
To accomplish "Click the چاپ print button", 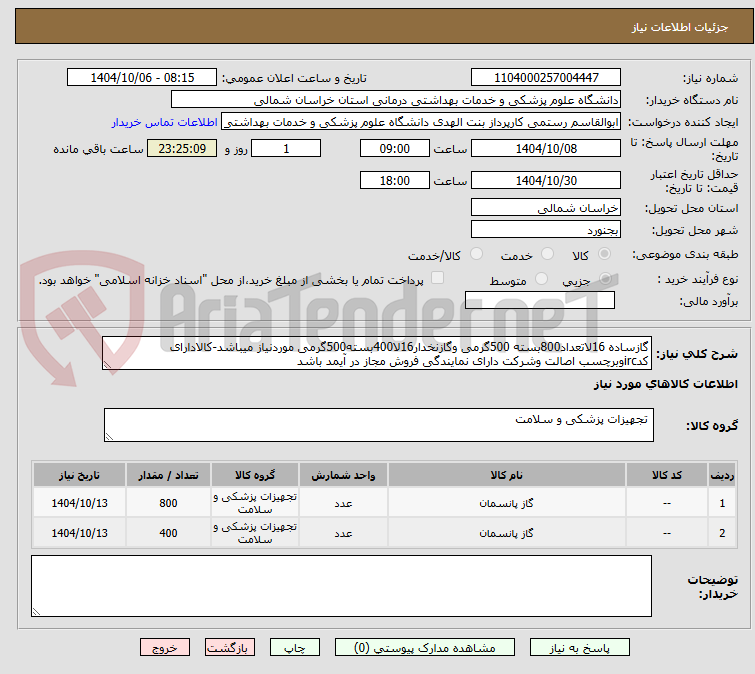I will [x=295, y=648].
